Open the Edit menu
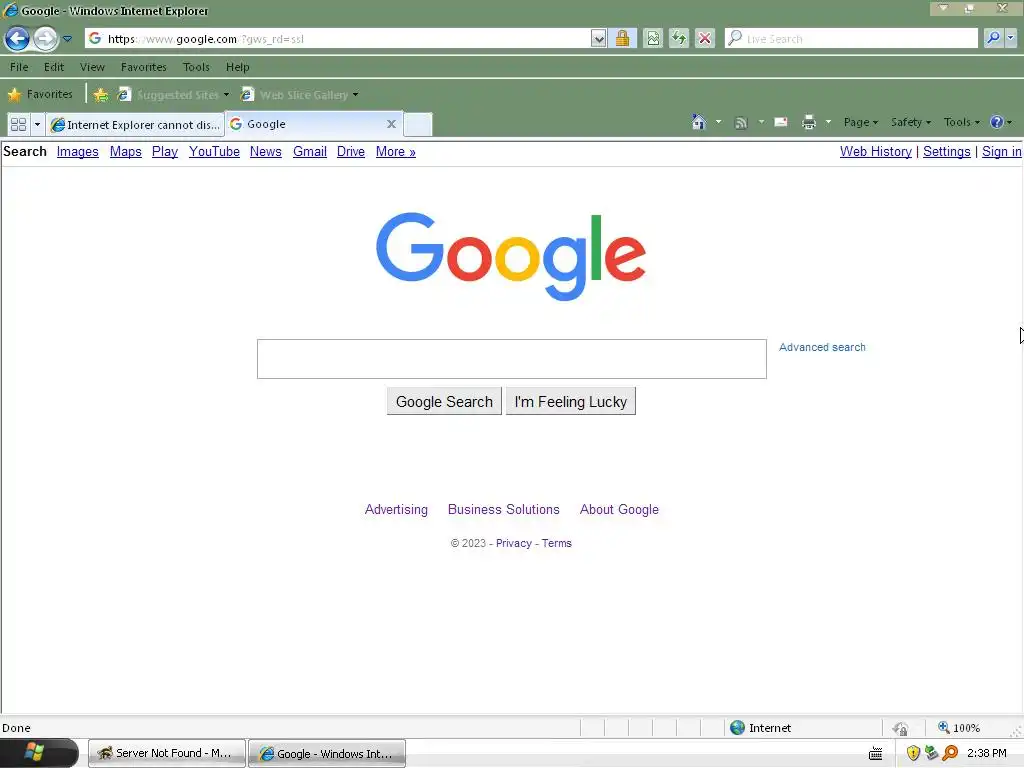Viewport: 1024px width, 768px height. point(54,67)
